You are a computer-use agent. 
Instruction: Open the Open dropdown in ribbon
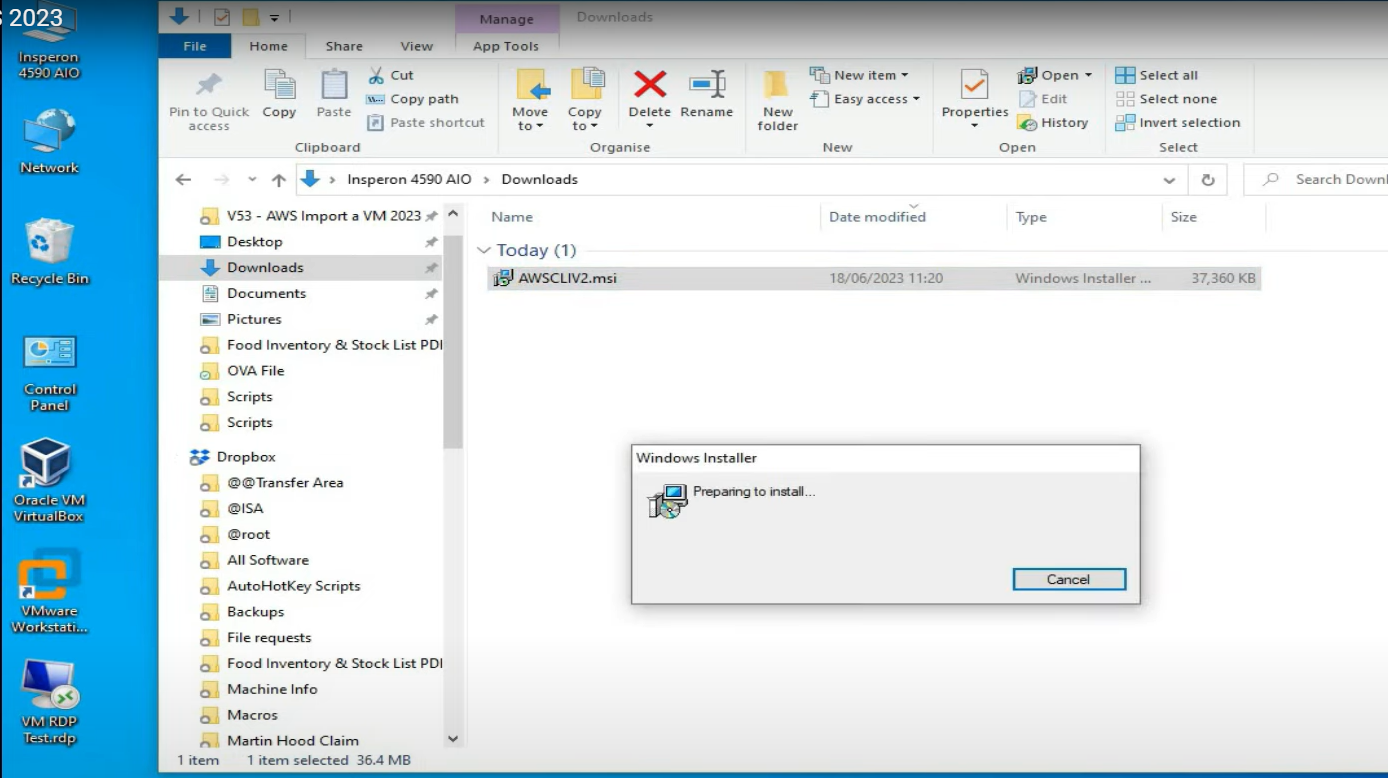tap(1055, 75)
